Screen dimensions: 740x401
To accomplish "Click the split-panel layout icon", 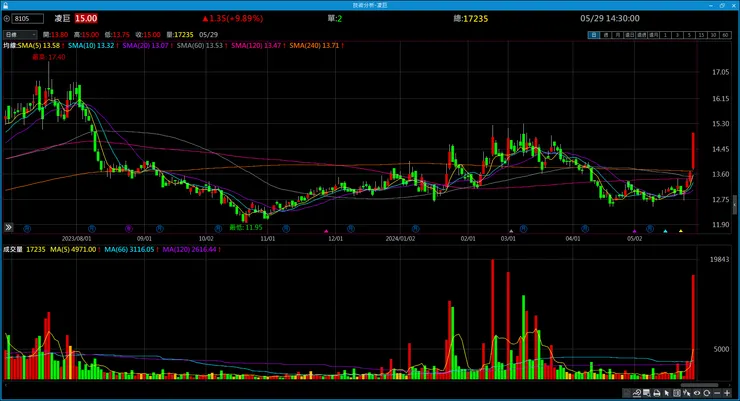I will click(x=676, y=393).
